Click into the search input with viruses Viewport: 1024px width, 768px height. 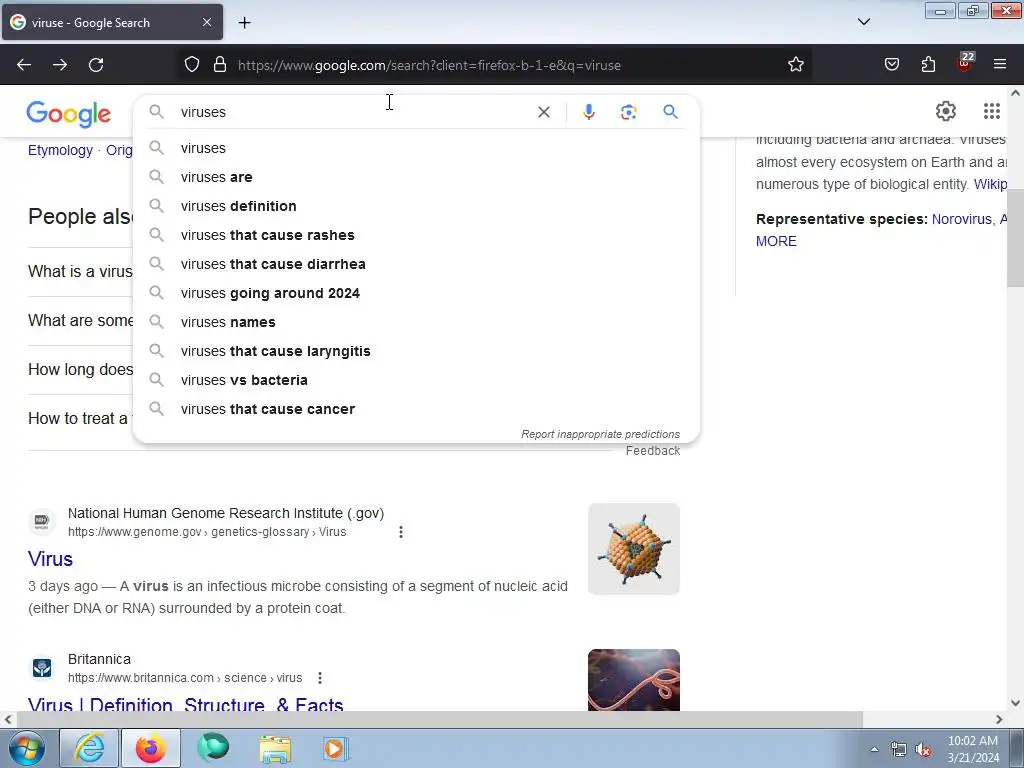(x=353, y=112)
